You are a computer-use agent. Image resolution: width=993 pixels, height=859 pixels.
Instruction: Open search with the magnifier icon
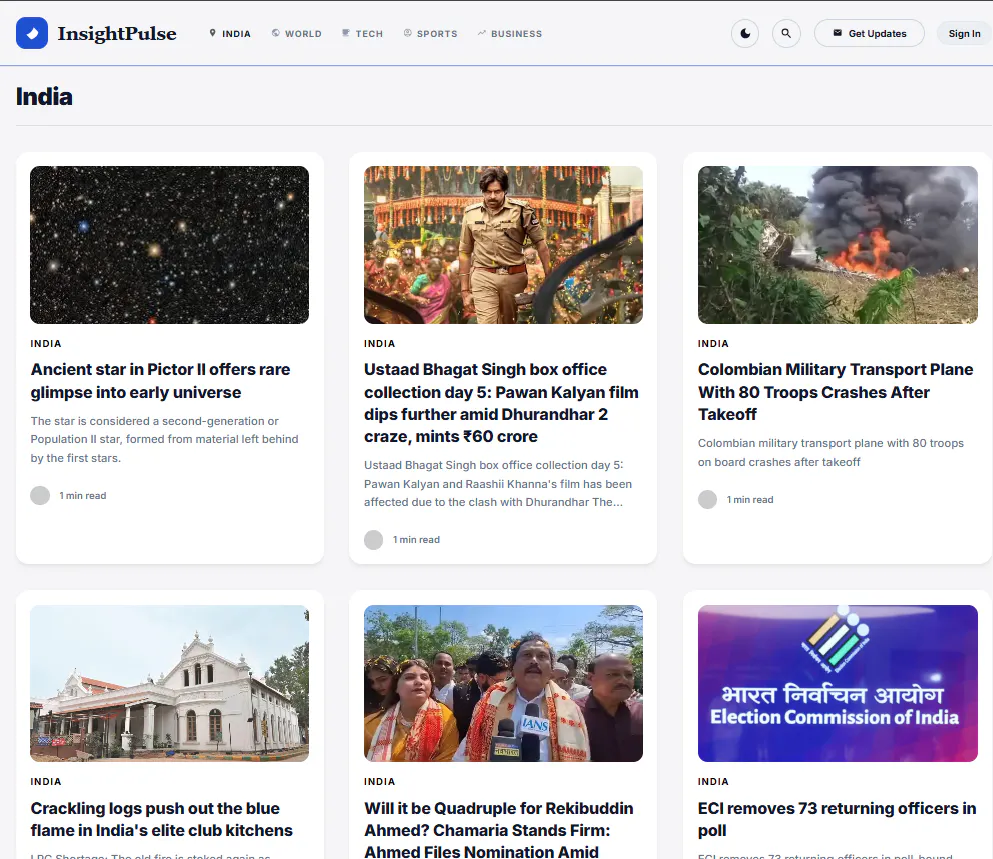pyautogui.click(x=786, y=33)
